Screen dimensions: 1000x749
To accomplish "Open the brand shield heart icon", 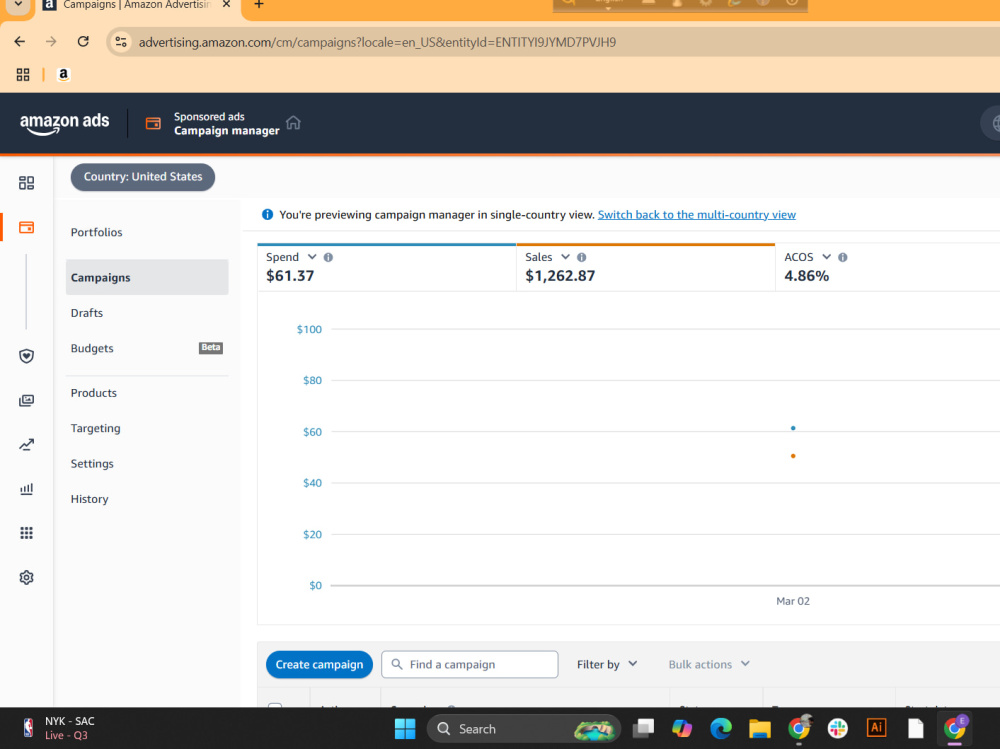I will coord(26,356).
